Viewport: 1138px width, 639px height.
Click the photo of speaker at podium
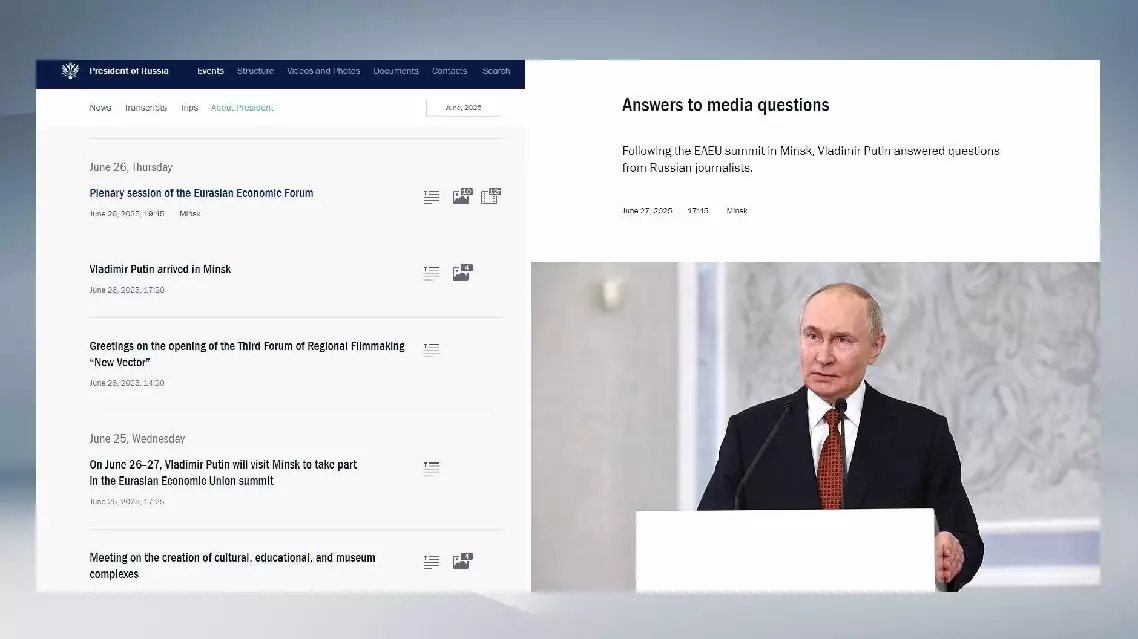pos(815,426)
